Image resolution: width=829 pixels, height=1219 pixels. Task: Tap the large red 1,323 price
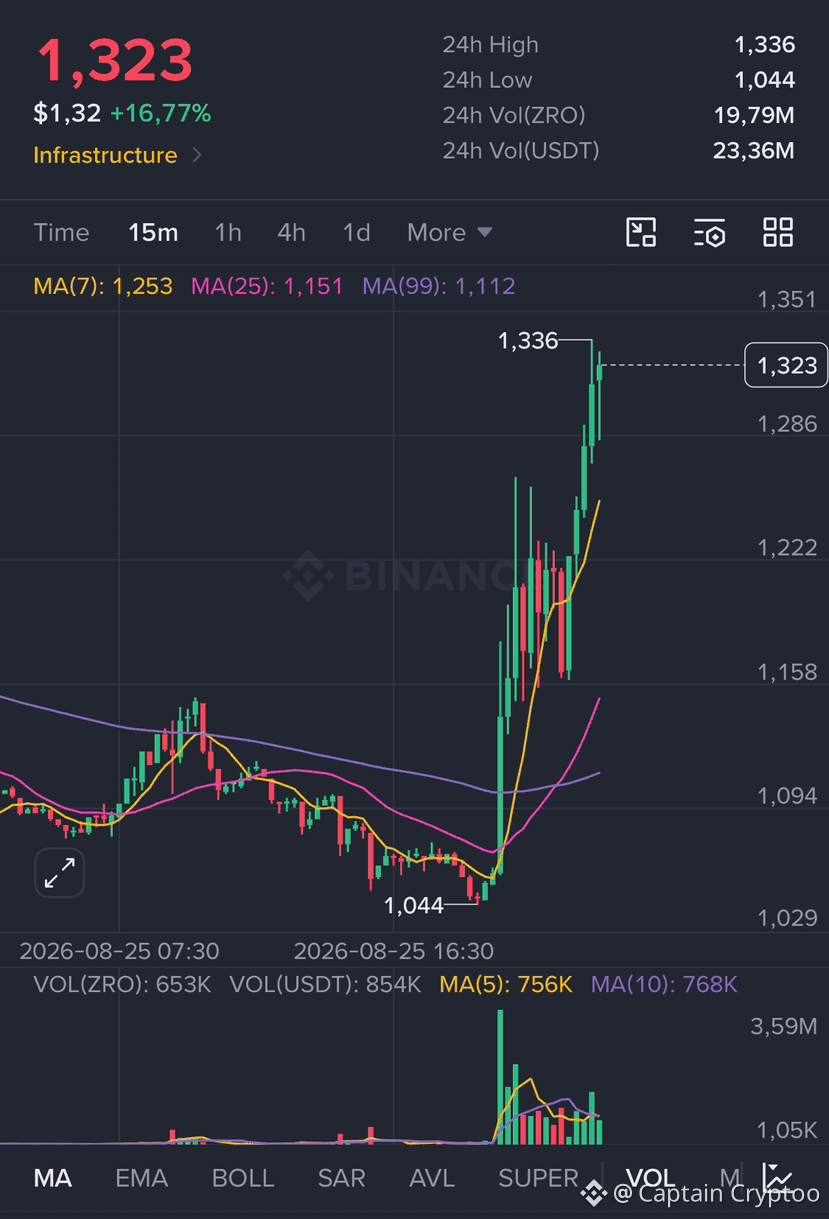click(114, 60)
